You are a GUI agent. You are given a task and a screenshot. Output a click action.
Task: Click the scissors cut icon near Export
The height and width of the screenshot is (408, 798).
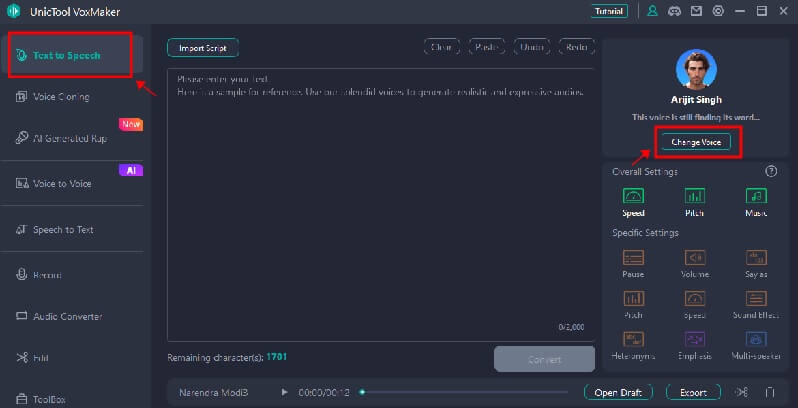click(x=742, y=392)
